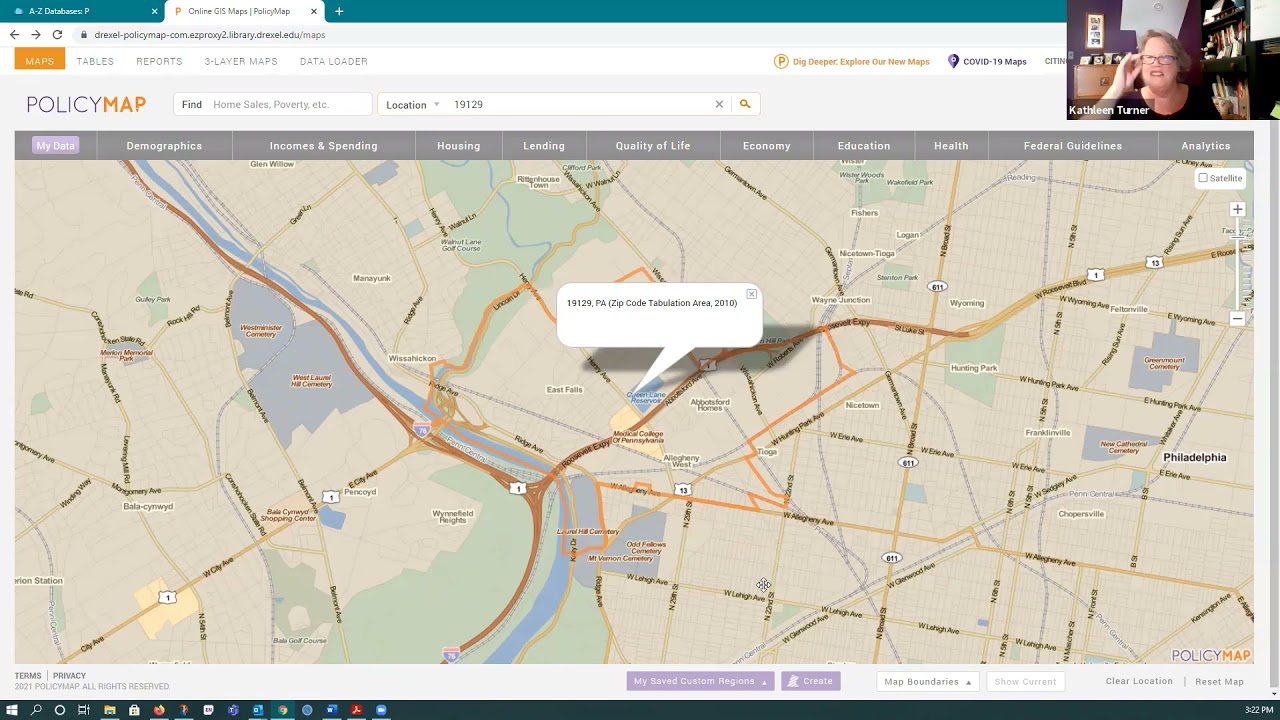1280x720 pixels.
Task: Open the Health menu
Action: pos(951,146)
